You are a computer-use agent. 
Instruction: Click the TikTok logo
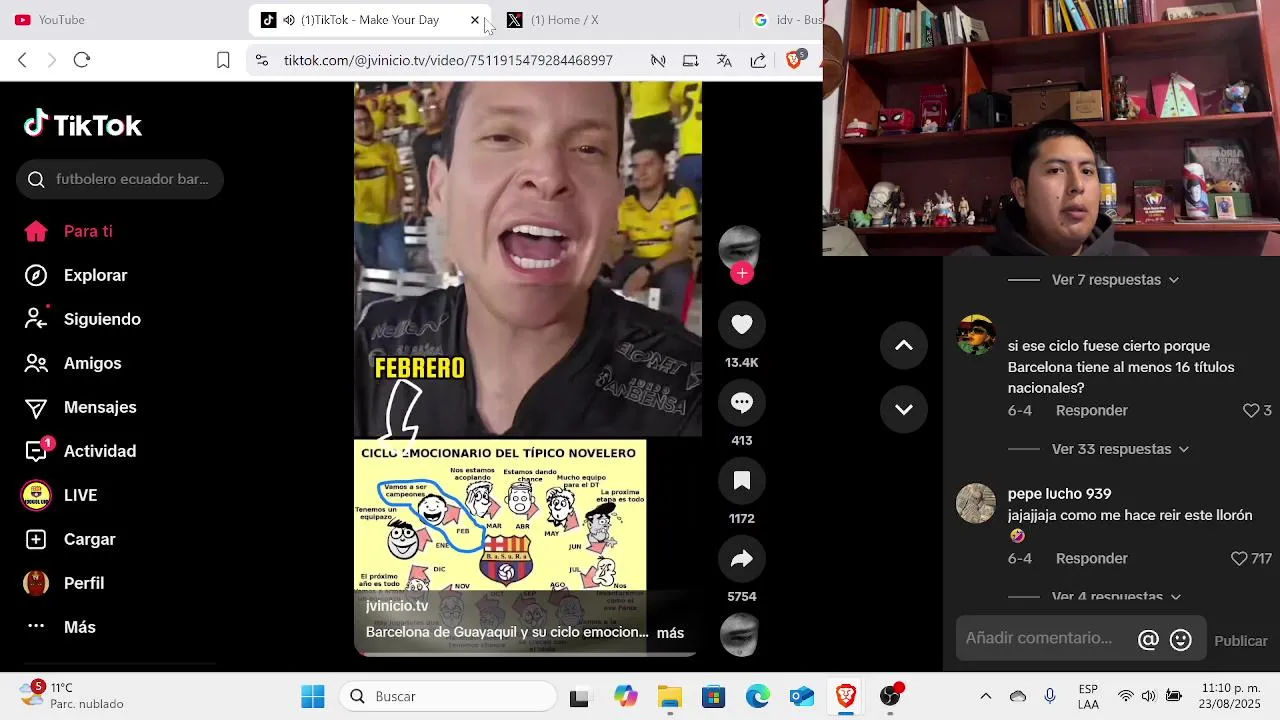click(83, 124)
